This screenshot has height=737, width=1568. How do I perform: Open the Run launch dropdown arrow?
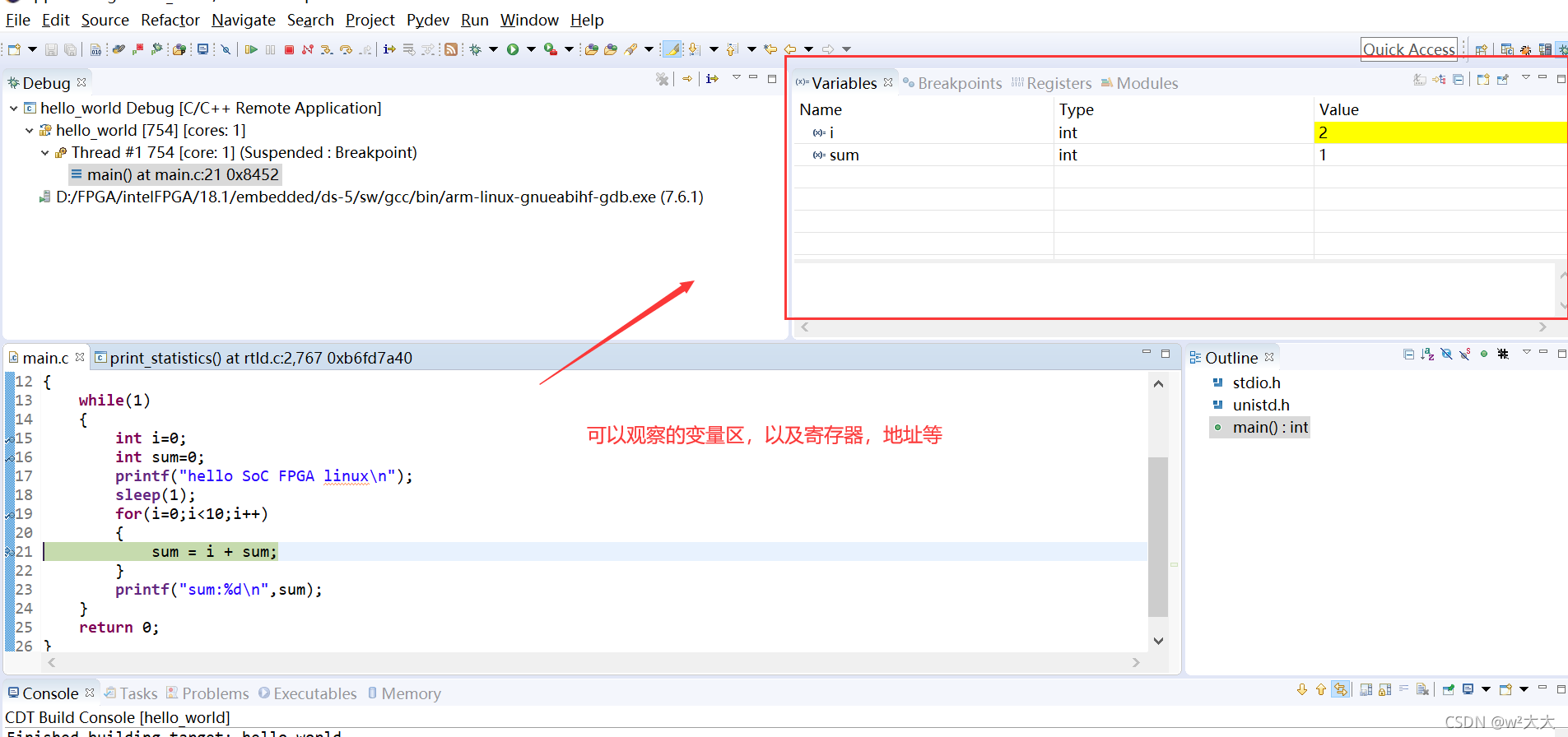click(531, 49)
